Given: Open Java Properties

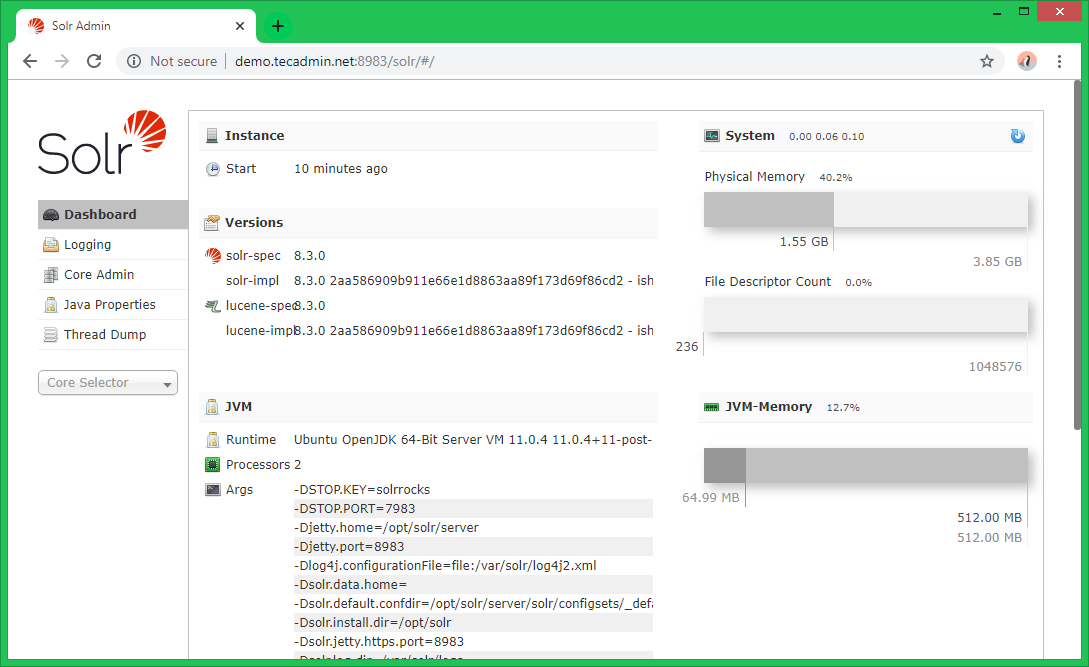Looking at the screenshot, I should click(113, 304).
